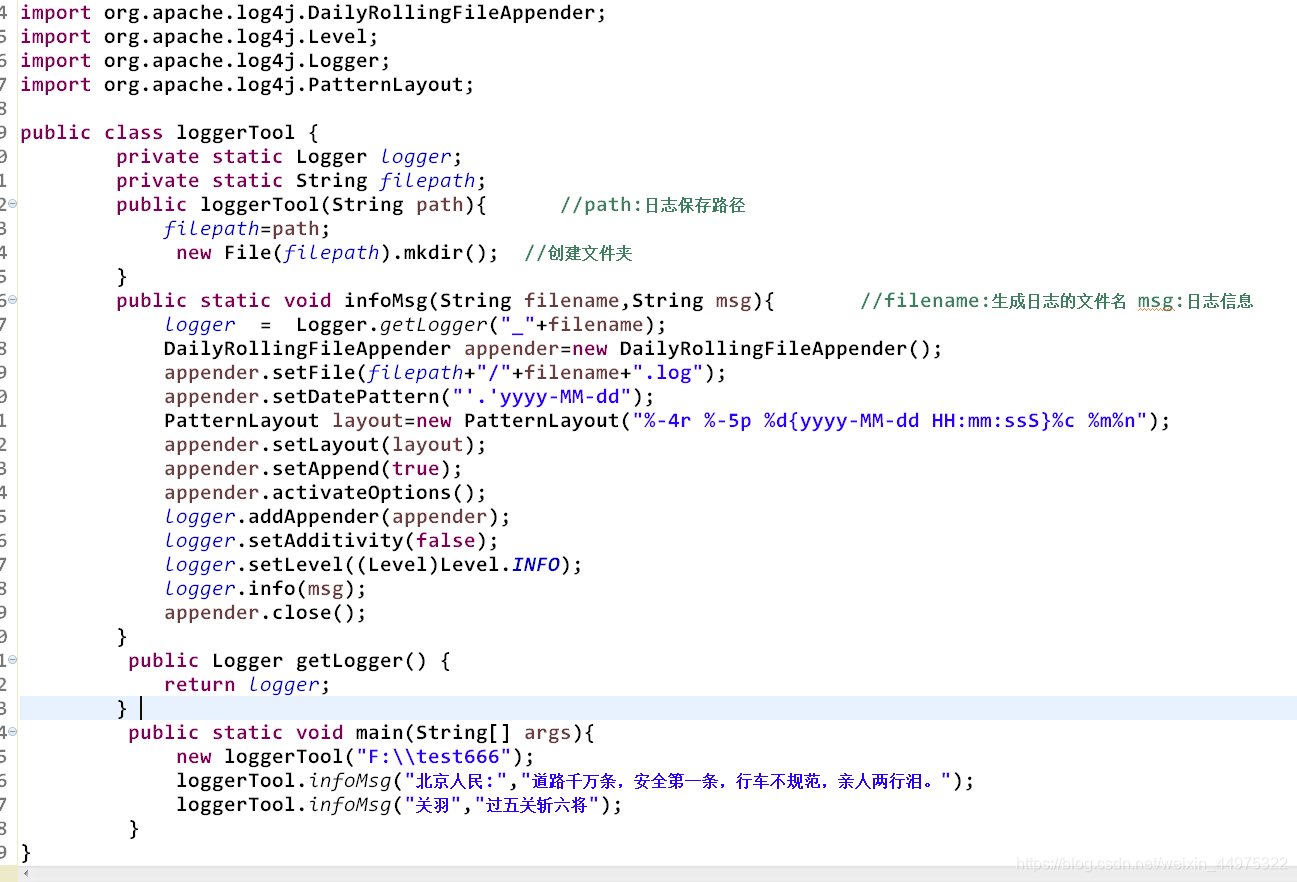
Task: Click the DailyRollingFileAppender import line
Action: coord(313,13)
